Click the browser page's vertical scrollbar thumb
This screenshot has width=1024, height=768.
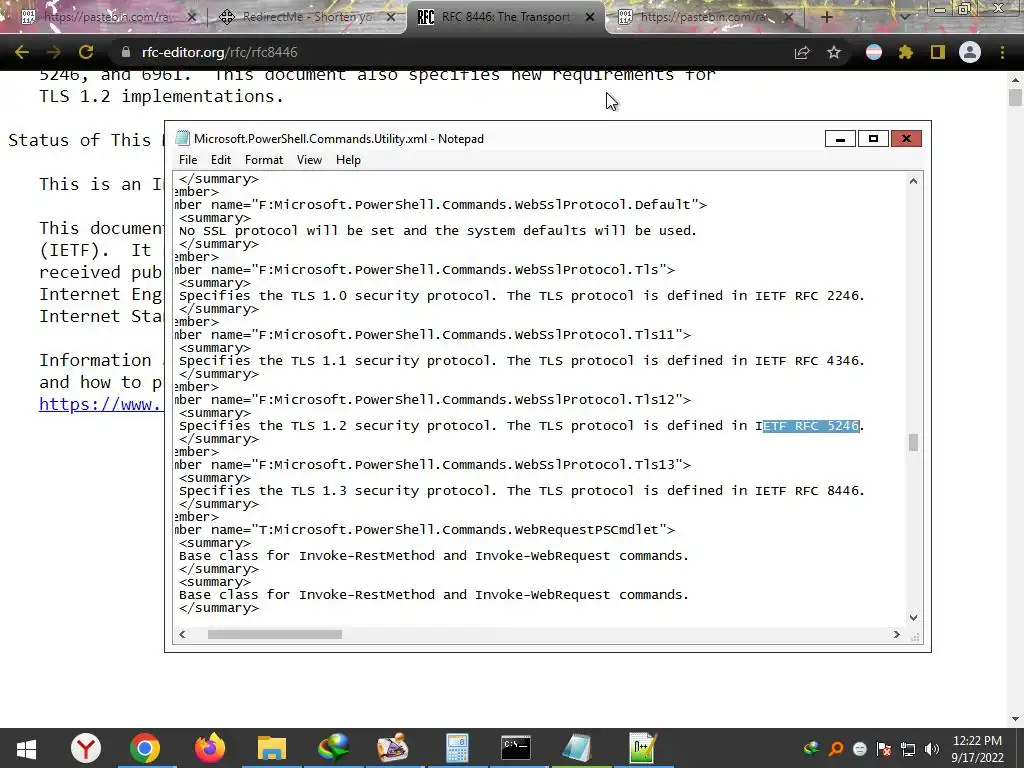pyautogui.click(x=1015, y=97)
